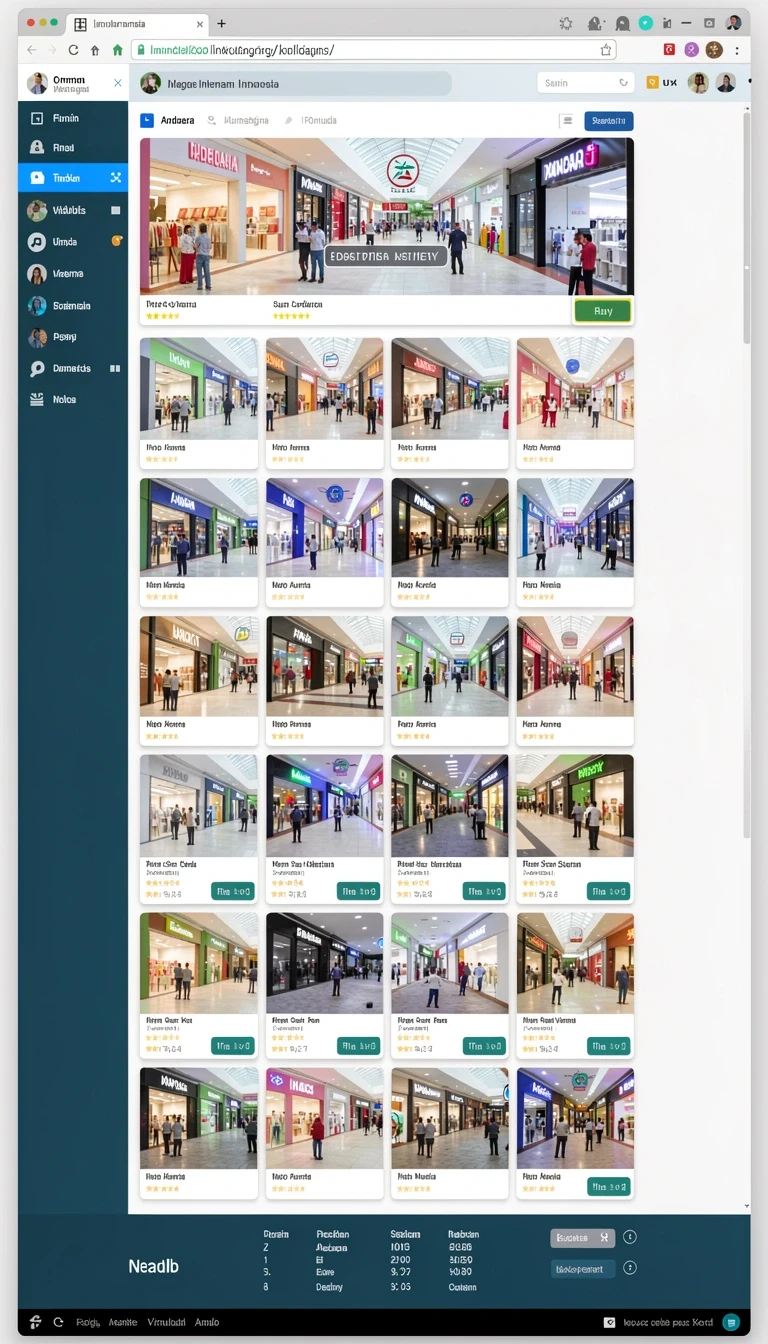This screenshot has height=1344, width=768.
Task: Click the lock icon next to Anad in the sidebar
Action: coord(37,147)
